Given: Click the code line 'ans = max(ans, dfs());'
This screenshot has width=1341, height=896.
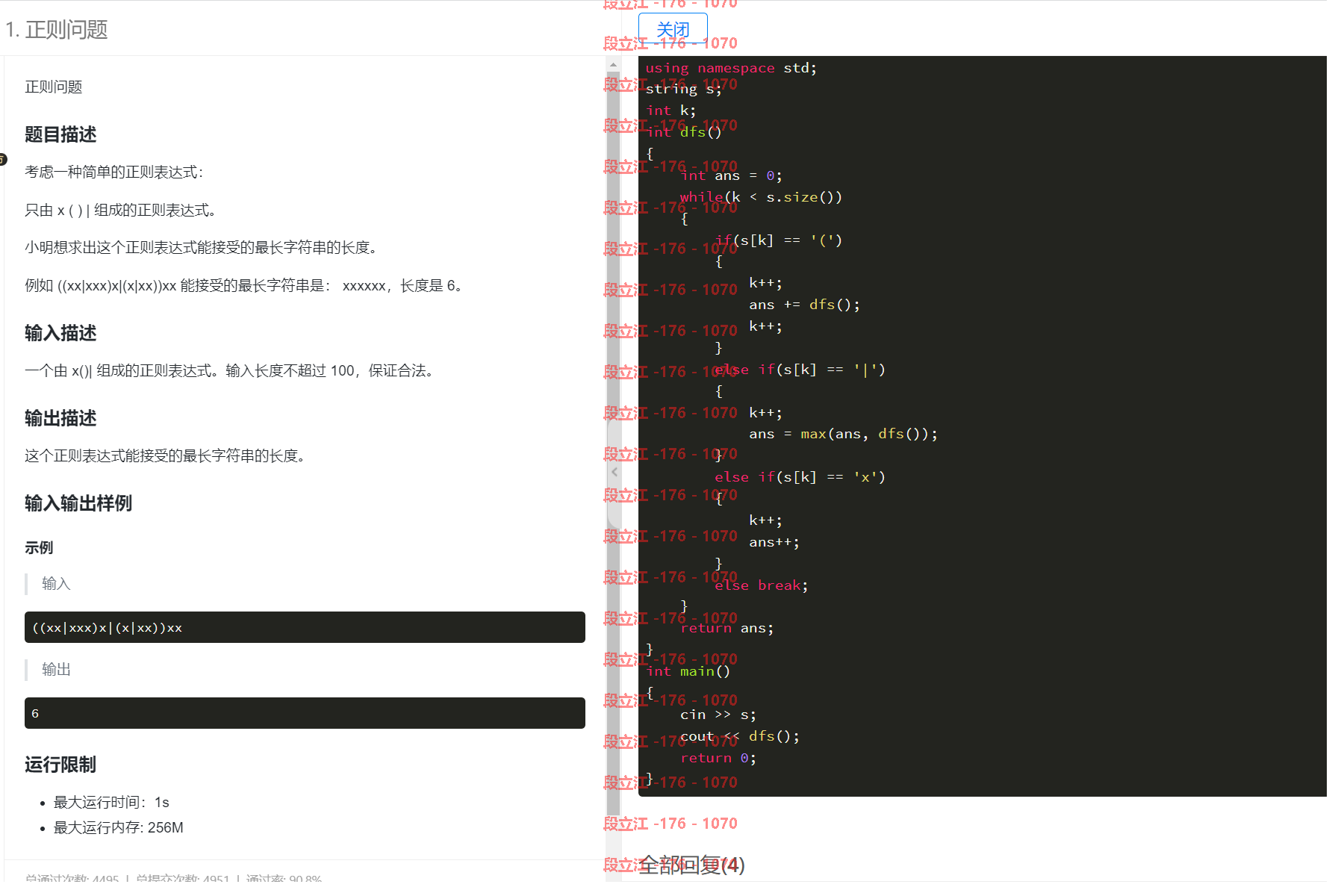Looking at the screenshot, I should (843, 434).
